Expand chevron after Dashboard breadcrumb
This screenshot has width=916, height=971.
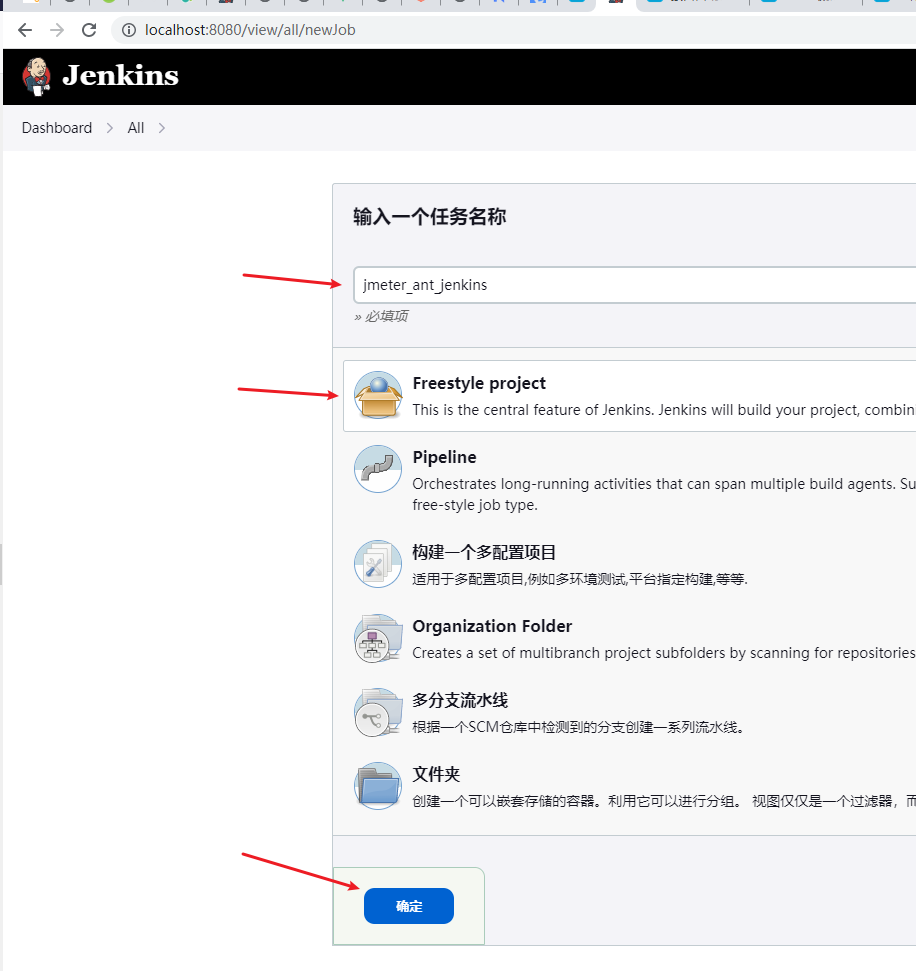110,128
